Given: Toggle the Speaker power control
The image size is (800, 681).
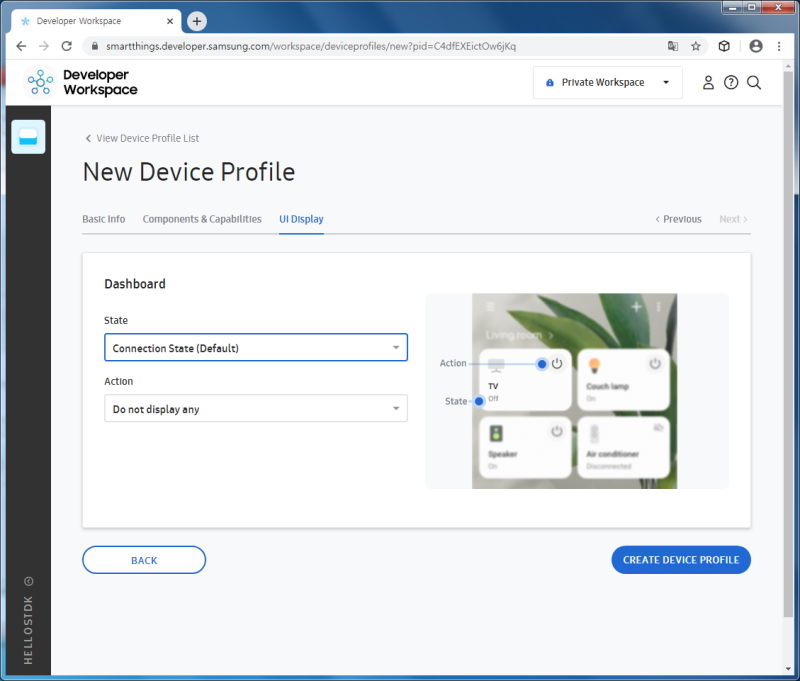Looking at the screenshot, I should click(556, 432).
